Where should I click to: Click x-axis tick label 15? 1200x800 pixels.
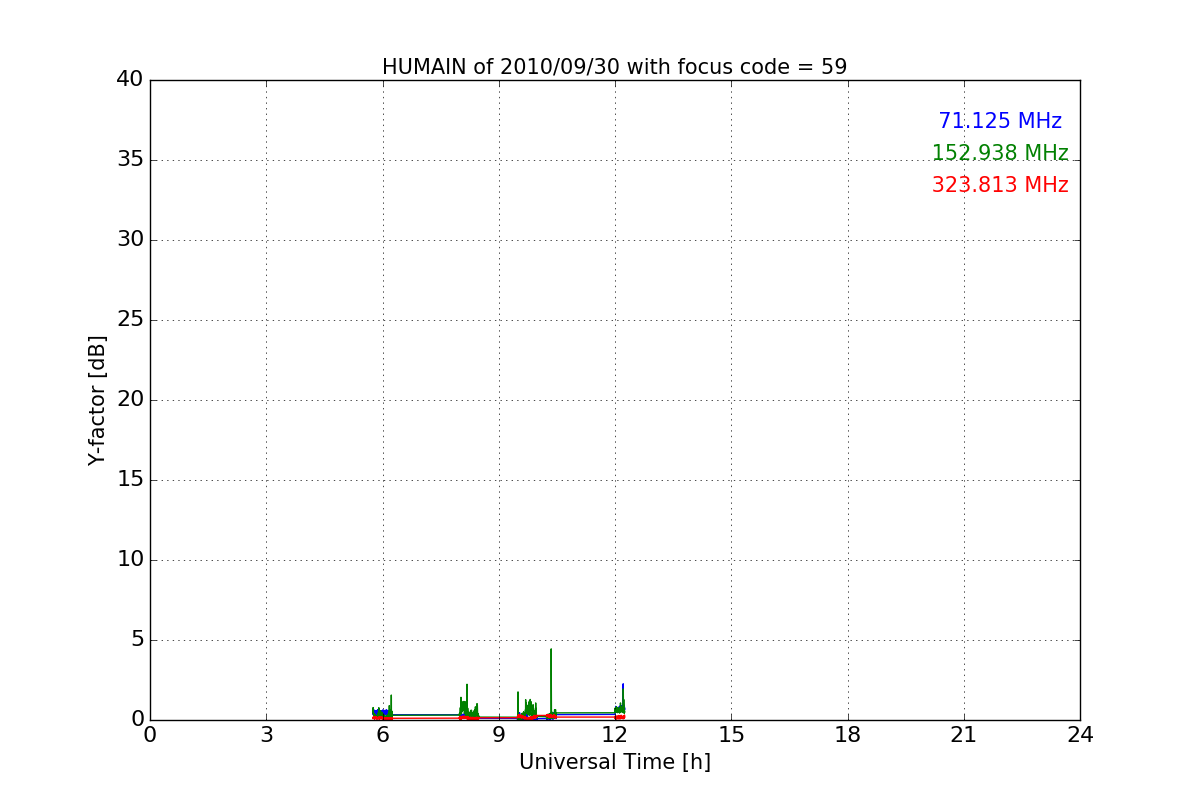731,735
